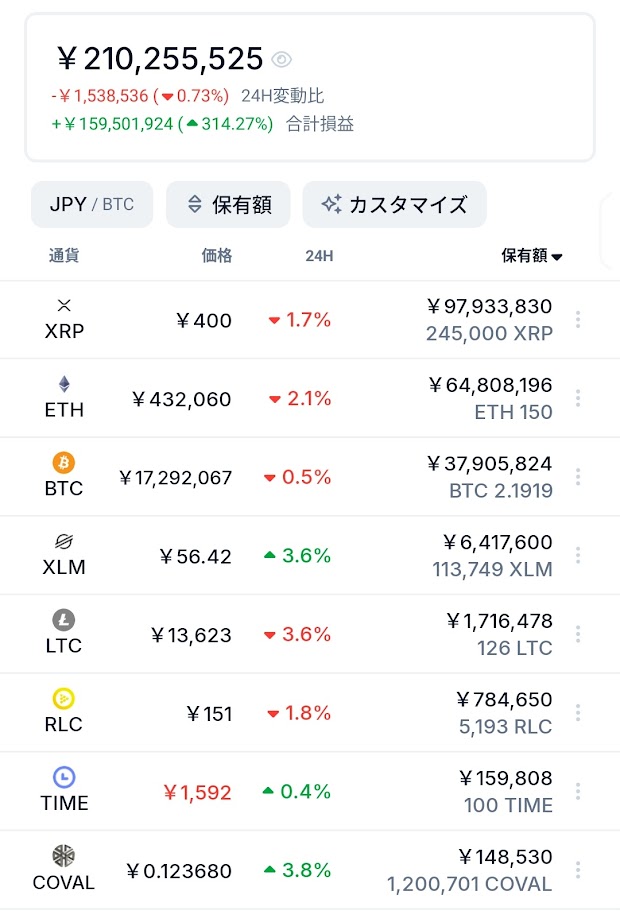Toggle balance visibility eye icon
This screenshot has width=620, height=911.
(282, 59)
